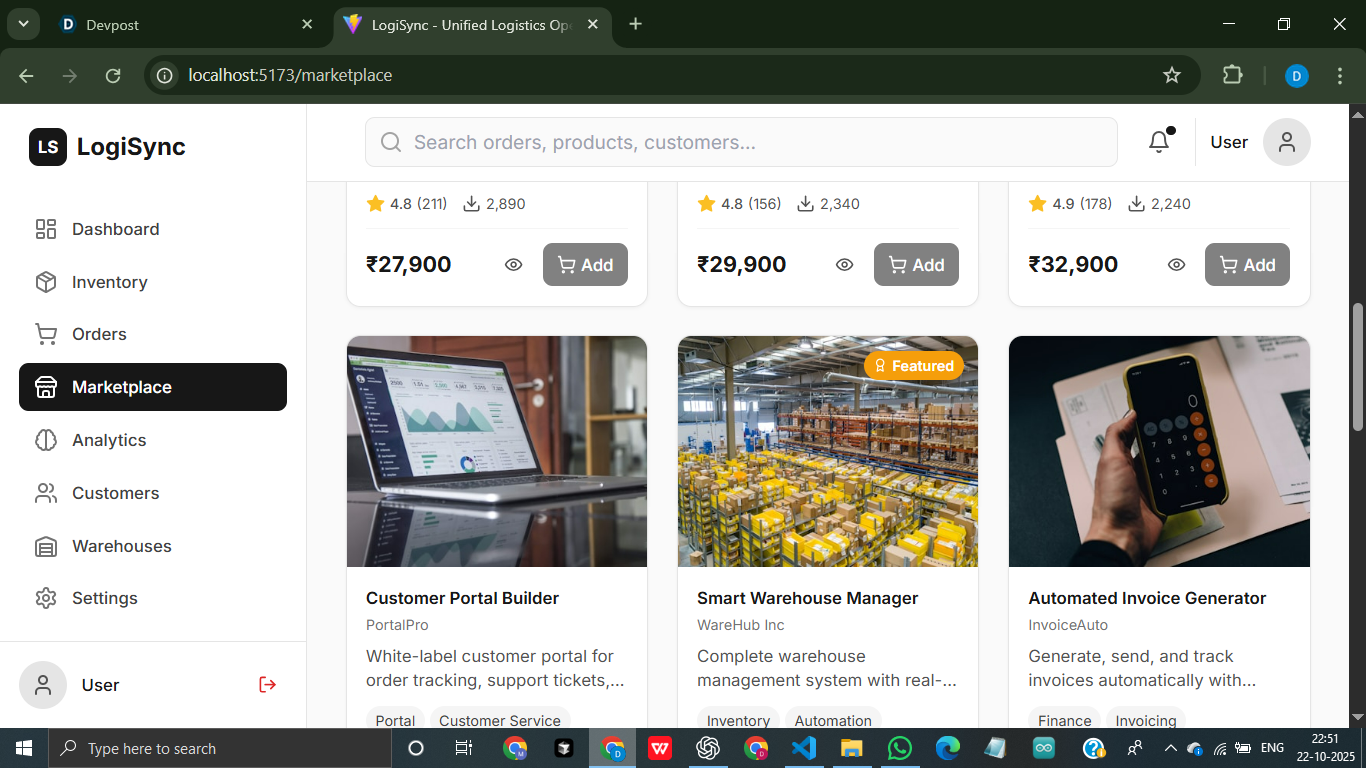Open Analytics in the sidebar
Image resolution: width=1366 pixels, height=768 pixels.
(x=153, y=440)
